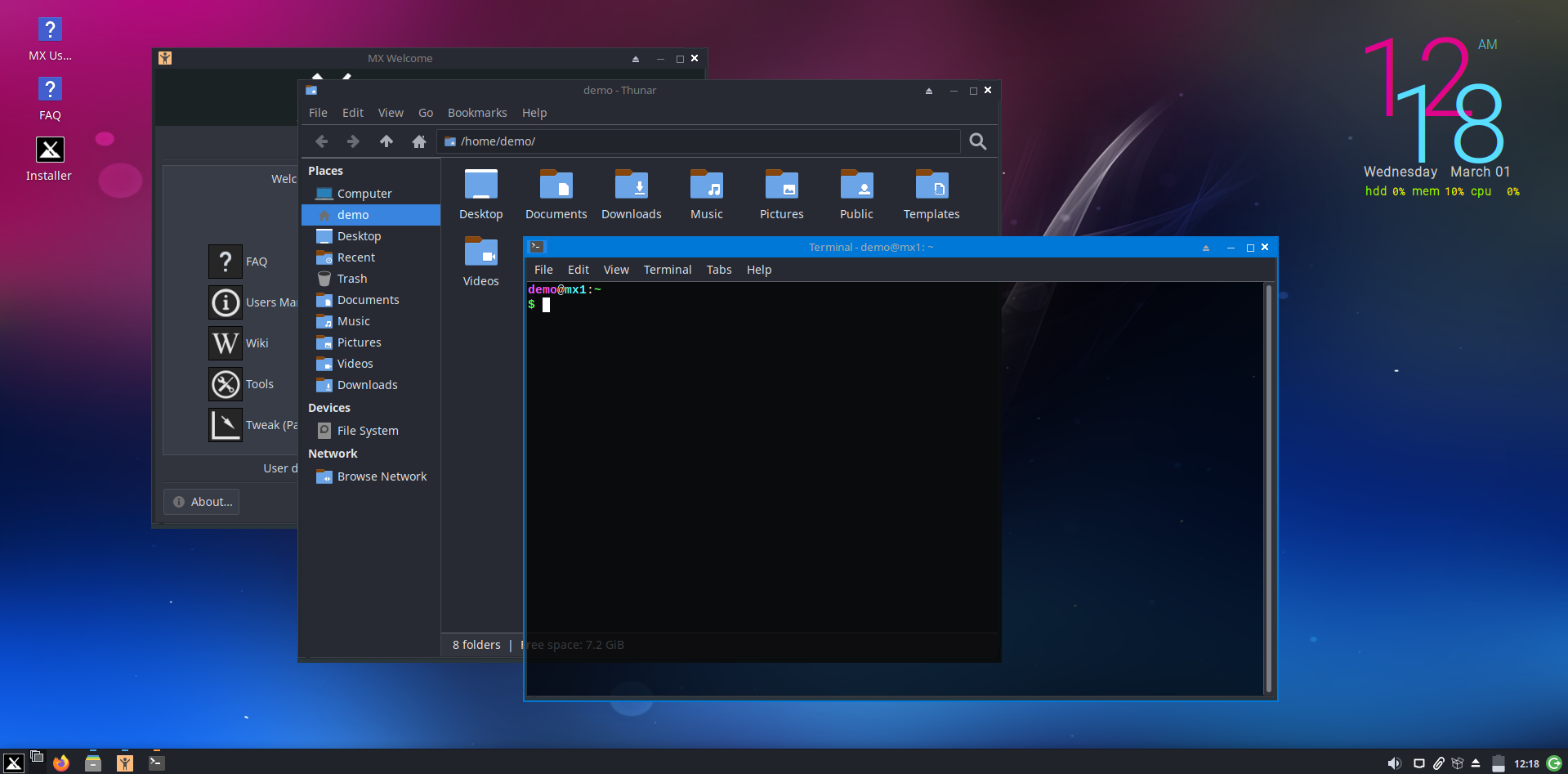Click the Terminal vertical scrollbar

click(1268, 489)
